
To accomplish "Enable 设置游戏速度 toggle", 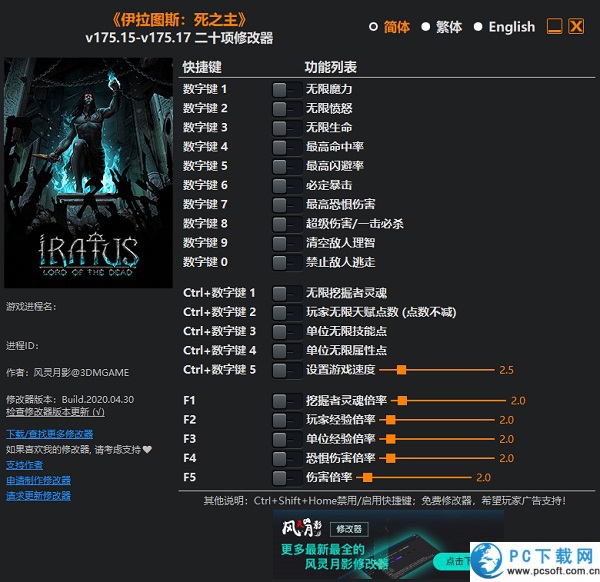I will pyautogui.click(x=287, y=371).
